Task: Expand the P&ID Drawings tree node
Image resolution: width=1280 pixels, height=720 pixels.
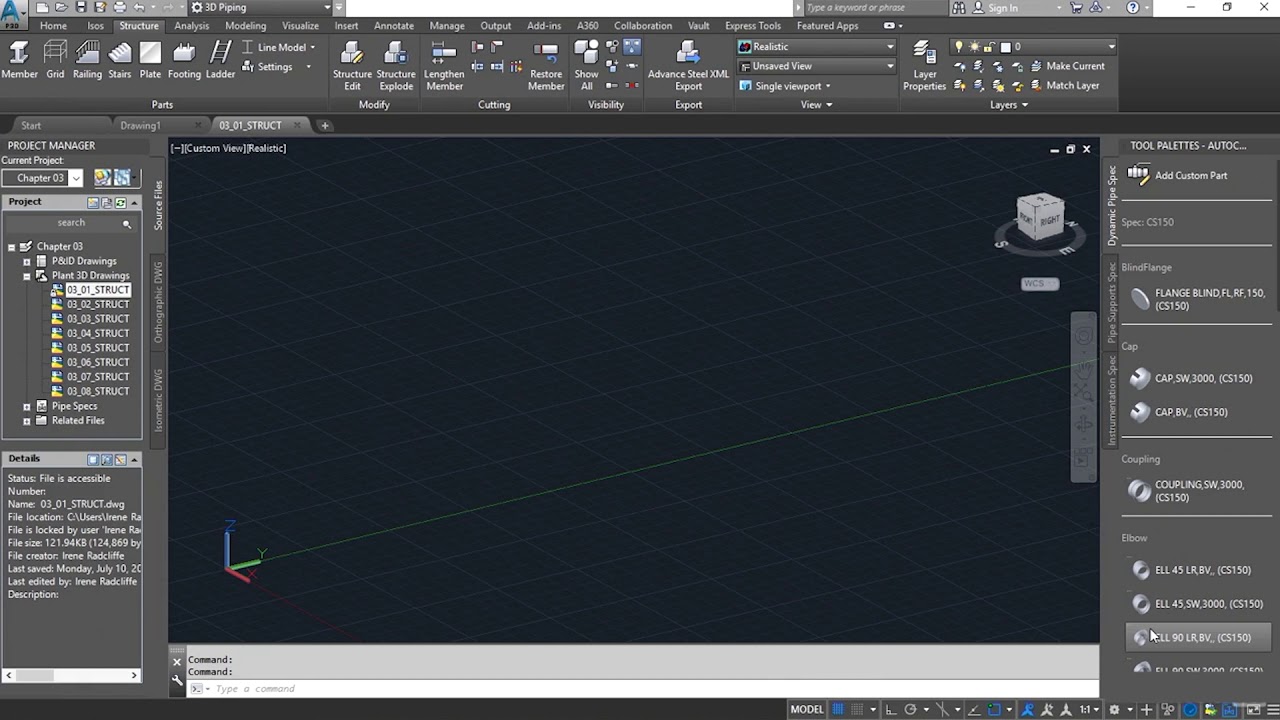Action: pyautogui.click(x=27, y=261)
